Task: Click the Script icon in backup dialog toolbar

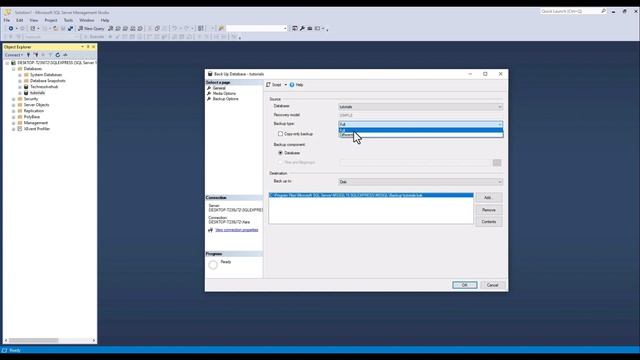Action: (268, 85)
